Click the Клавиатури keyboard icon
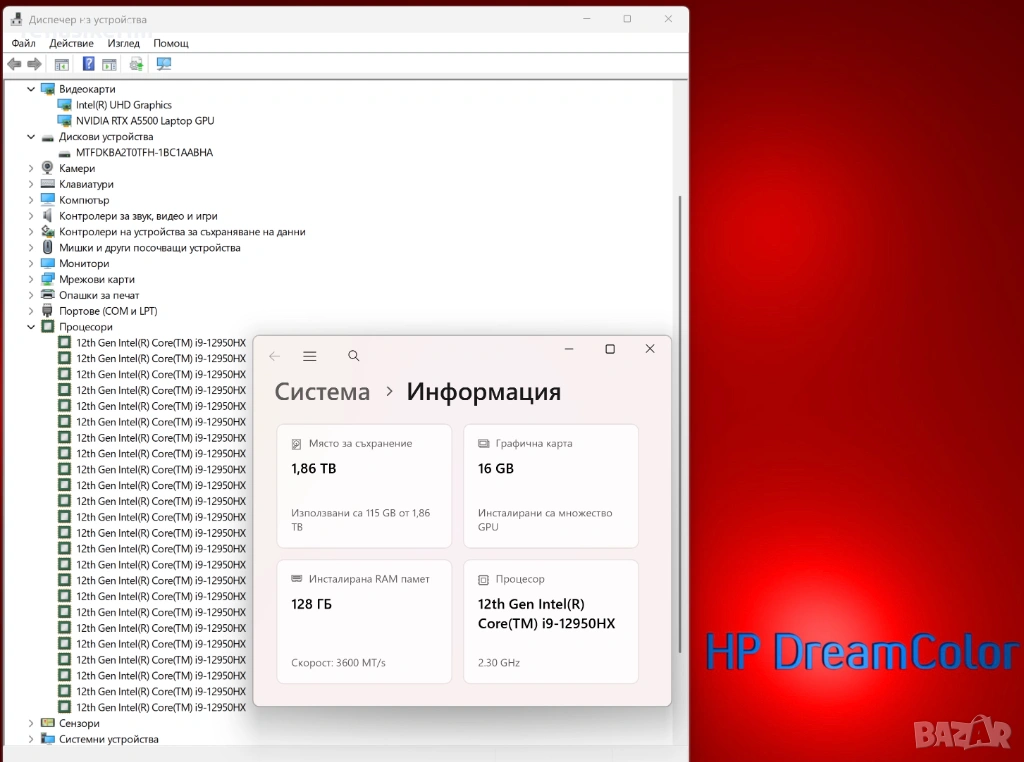1024x762 pixels. [47, 184]
